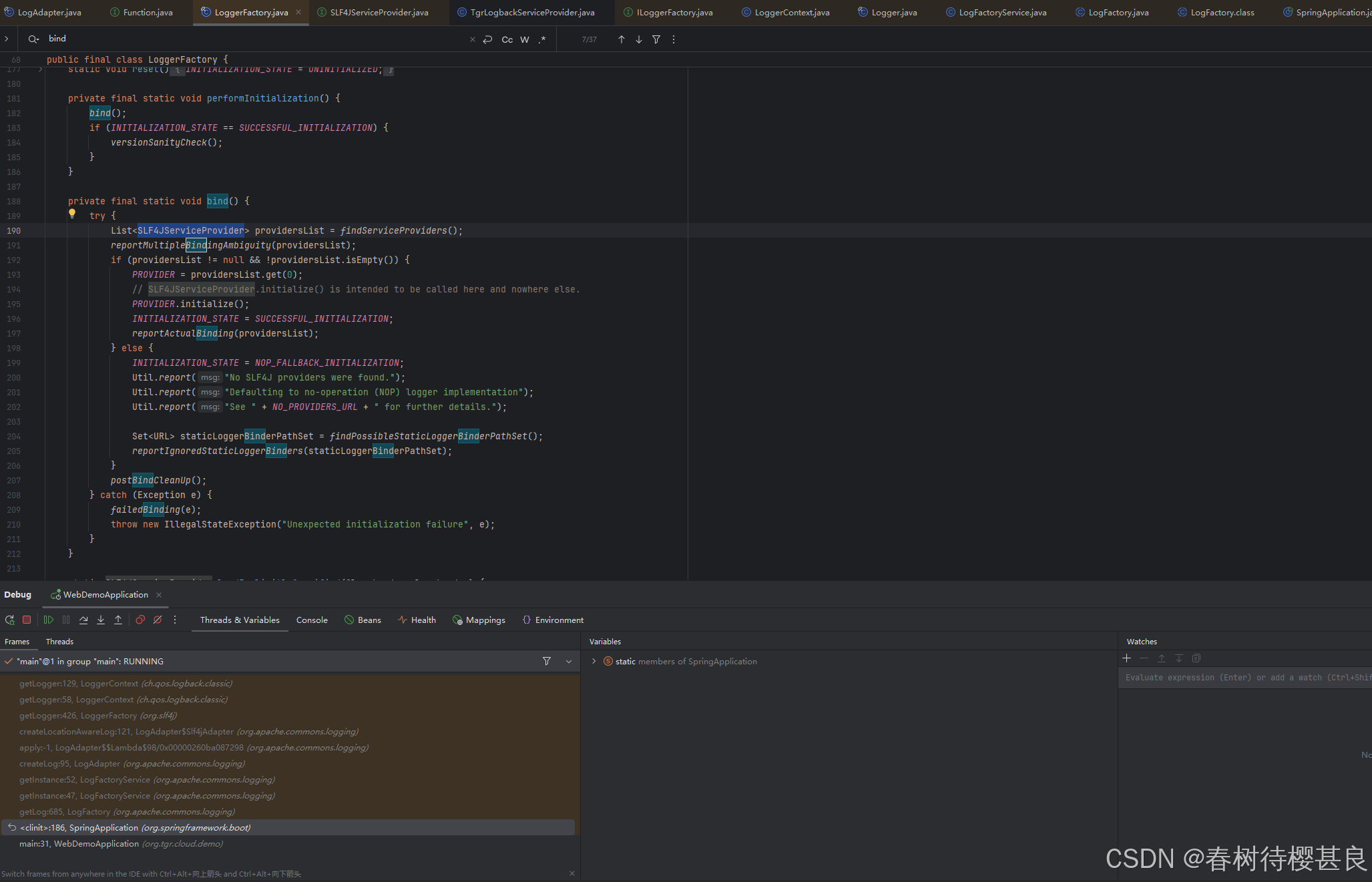1372x882 pixels.
Task: Open LogFactoryService.java tab
Action: coord(995,12)
